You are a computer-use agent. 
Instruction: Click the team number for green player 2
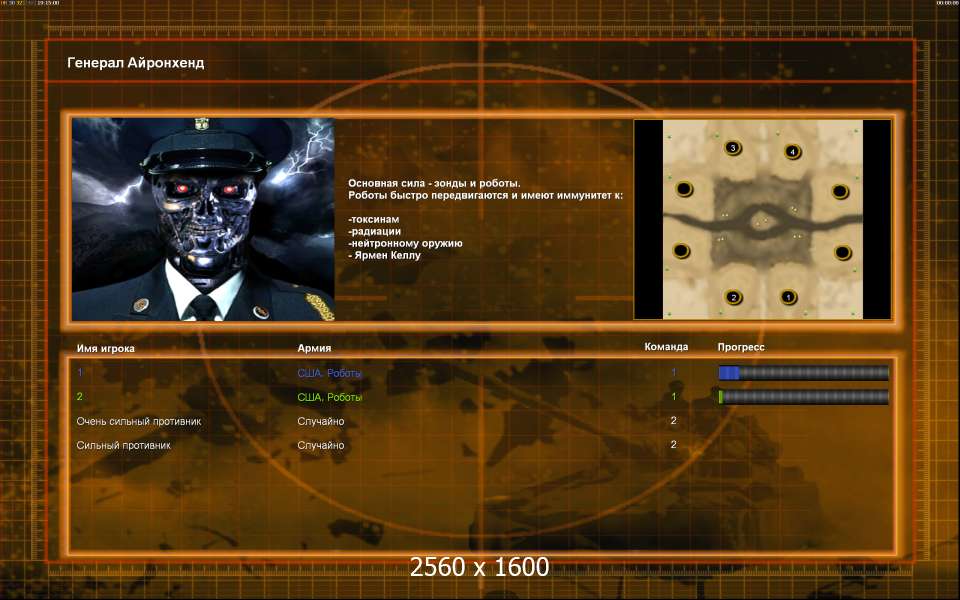click(673, 397)
